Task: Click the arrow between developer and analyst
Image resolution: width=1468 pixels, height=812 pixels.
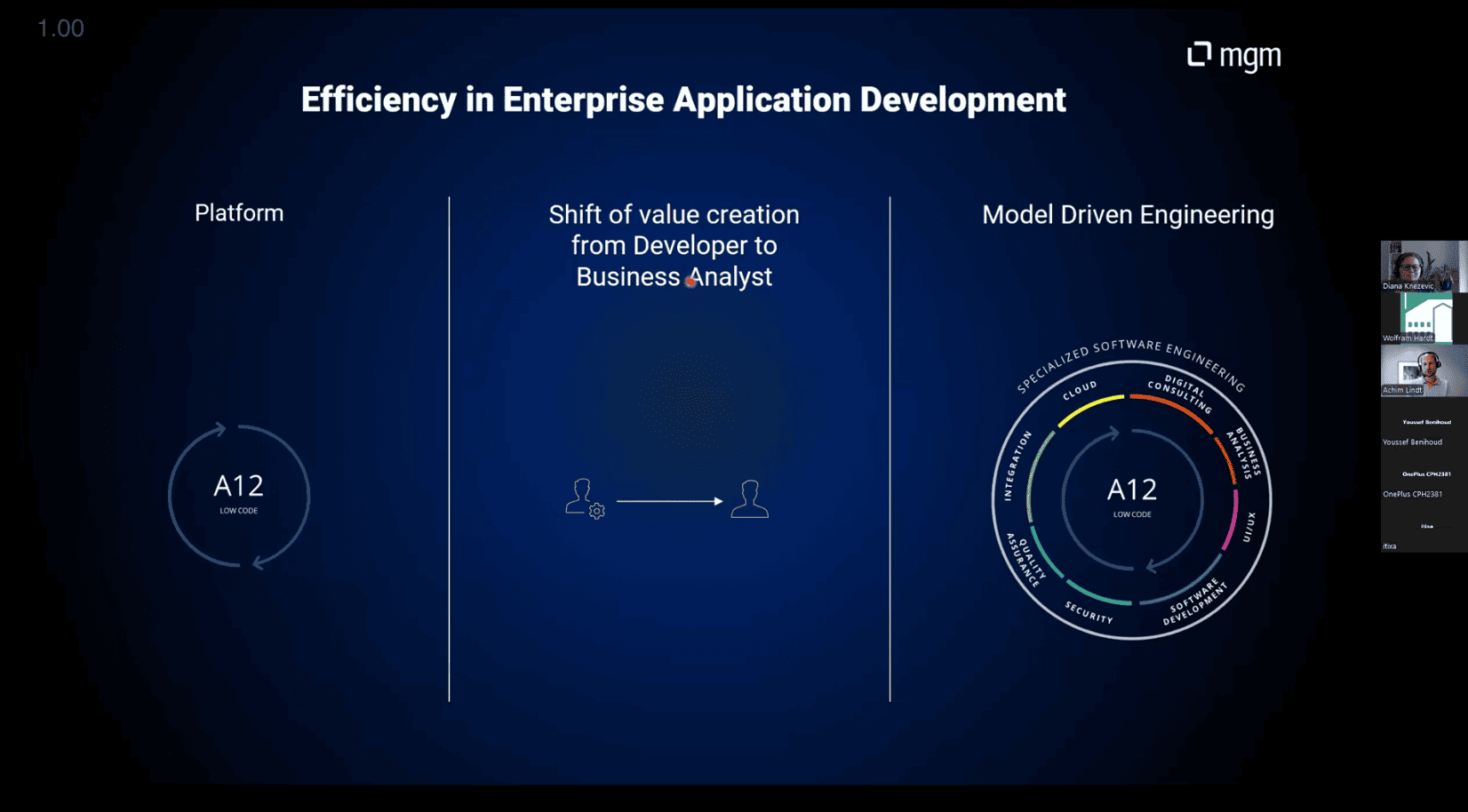Action: pos(670,501)
